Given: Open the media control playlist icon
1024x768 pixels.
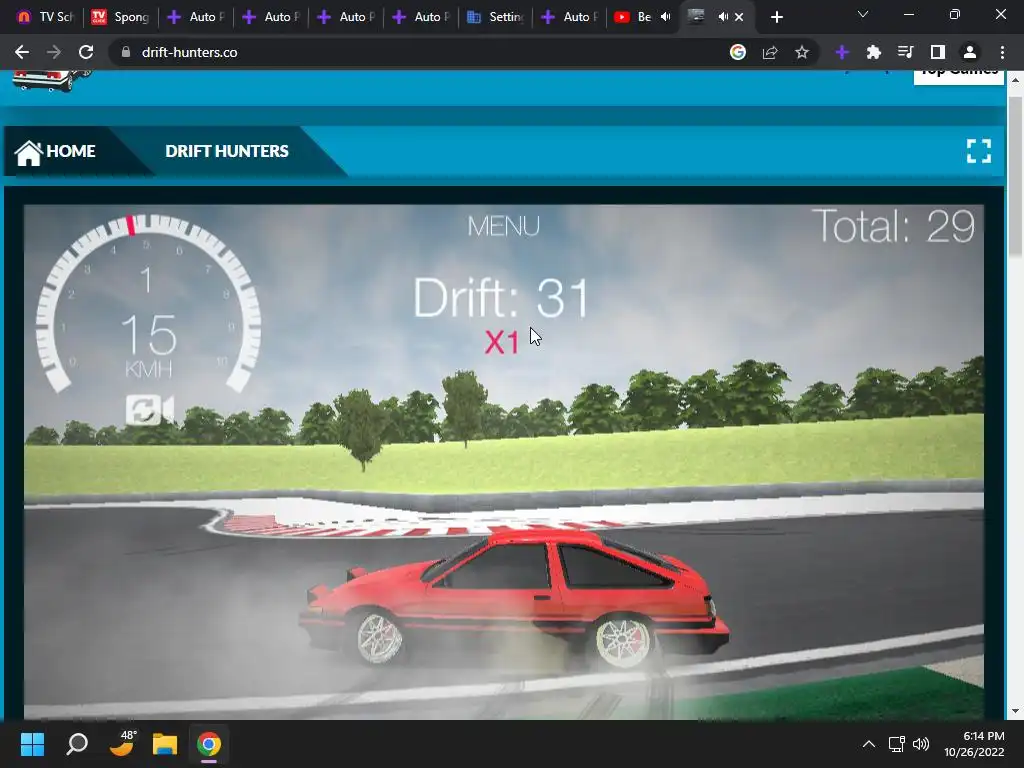Looking at the screenshot, I should point(906,52).
